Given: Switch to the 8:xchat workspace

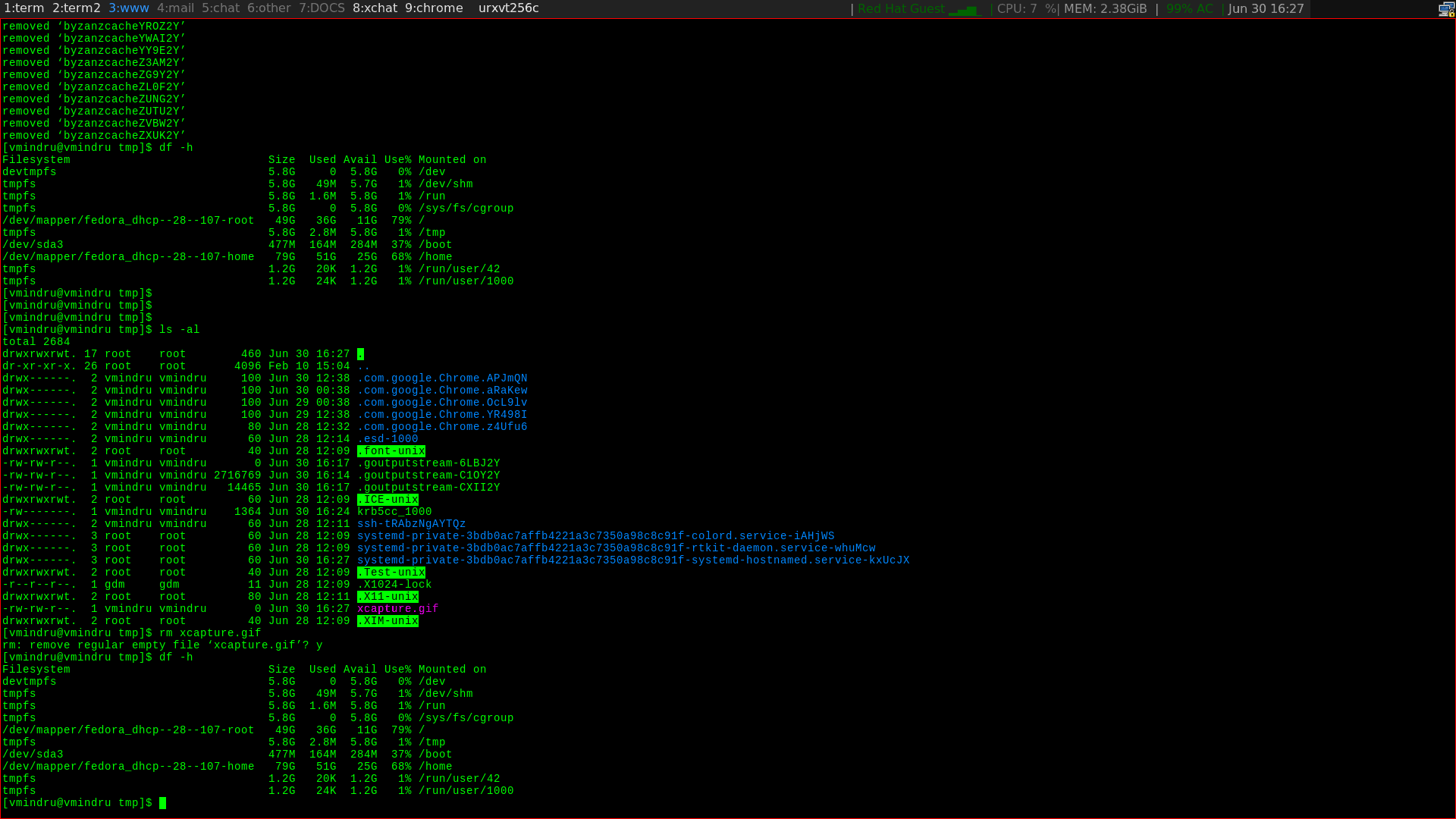Looking at the screenshot, I should (x=375, y=8).
